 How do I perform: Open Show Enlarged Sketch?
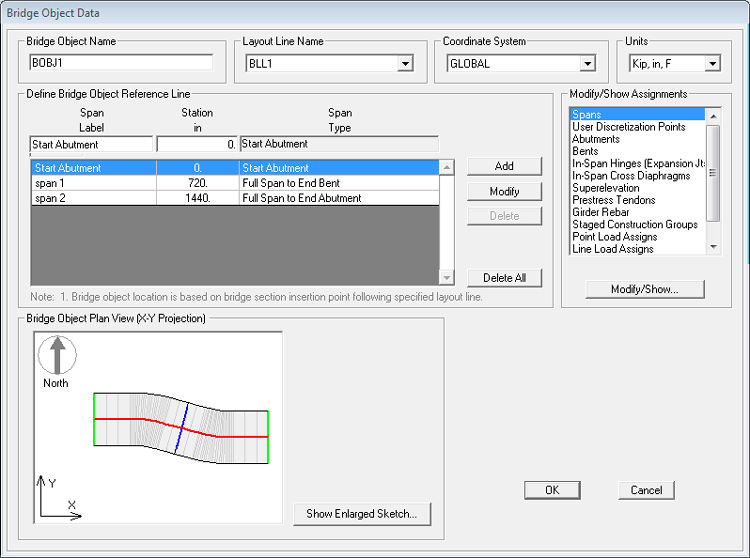(362, 514)
